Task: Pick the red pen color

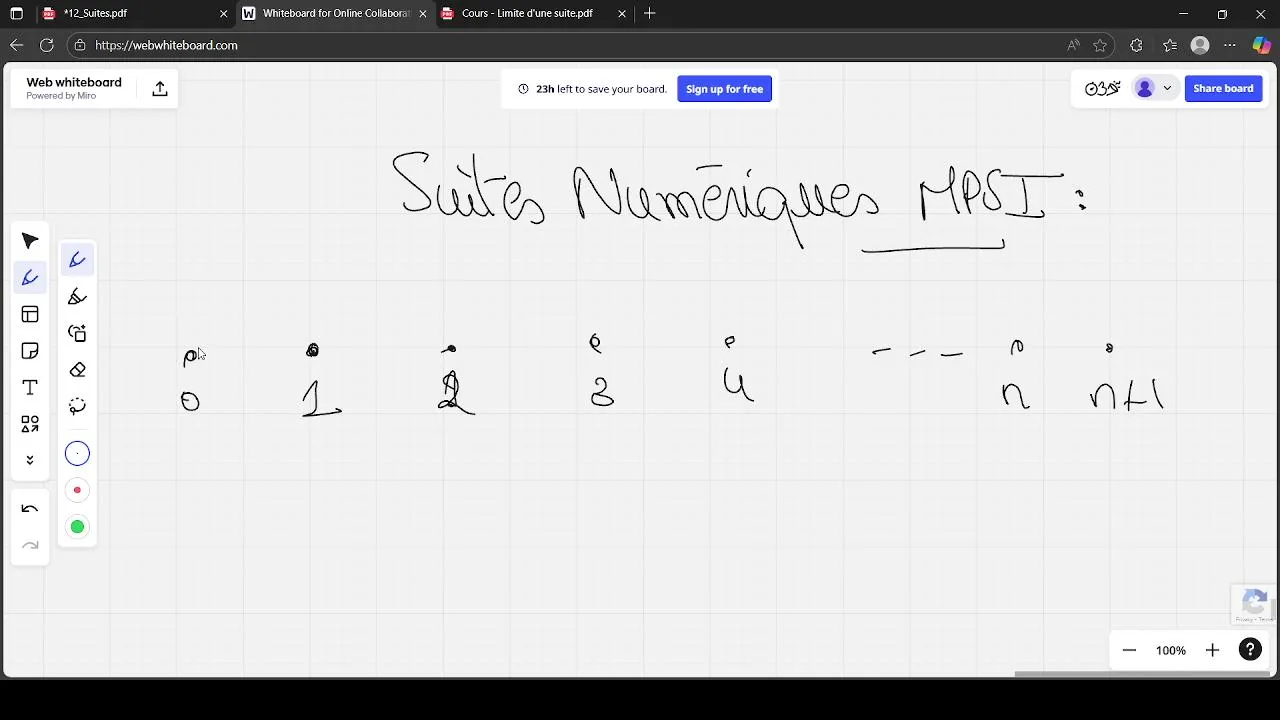Action: tap(77, 490)
